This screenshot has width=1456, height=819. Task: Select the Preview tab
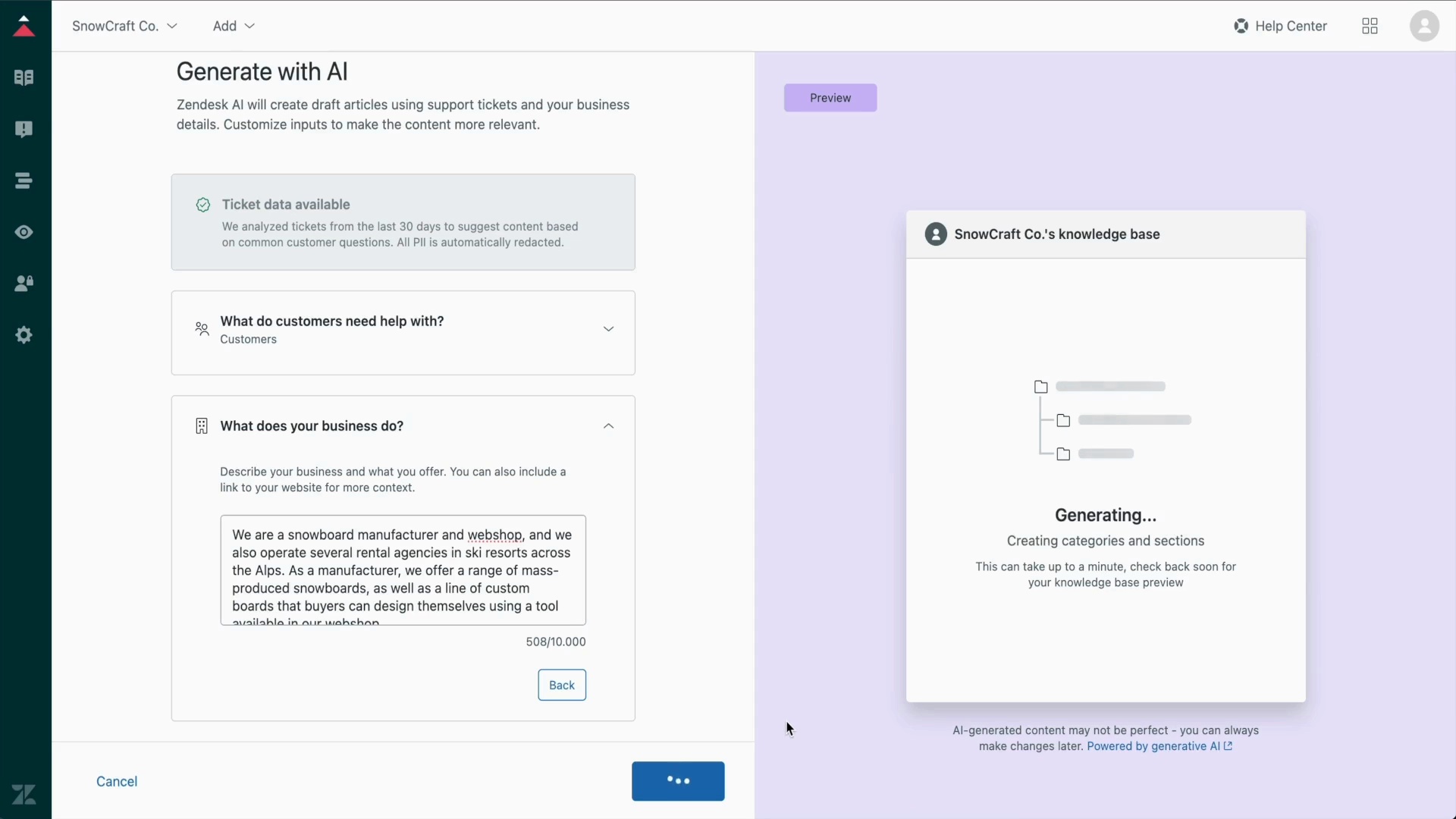830,98
